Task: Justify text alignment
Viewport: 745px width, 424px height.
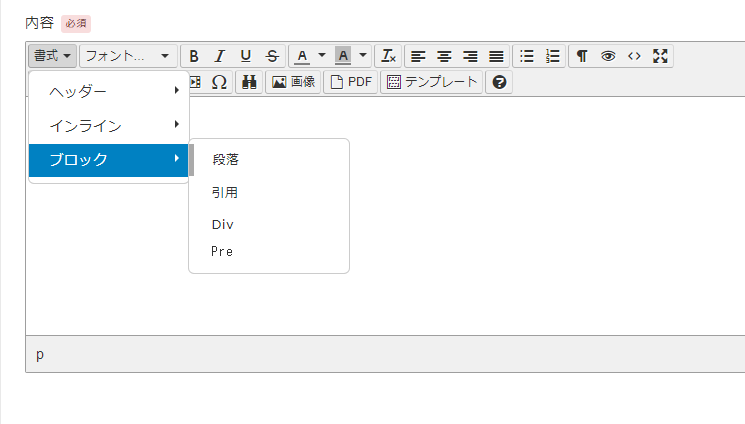Action: [497, 56]
